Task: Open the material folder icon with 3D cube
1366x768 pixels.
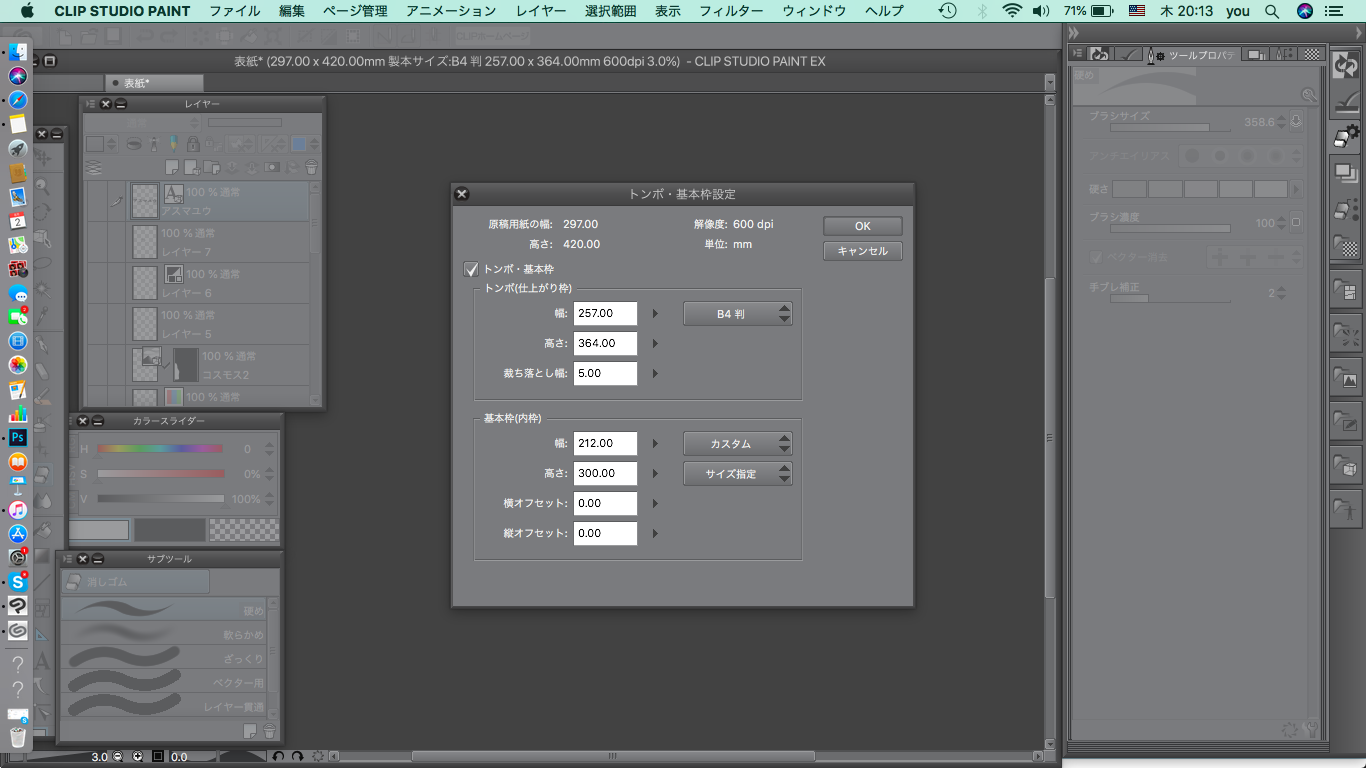Action: click(x=1346, y=464)
